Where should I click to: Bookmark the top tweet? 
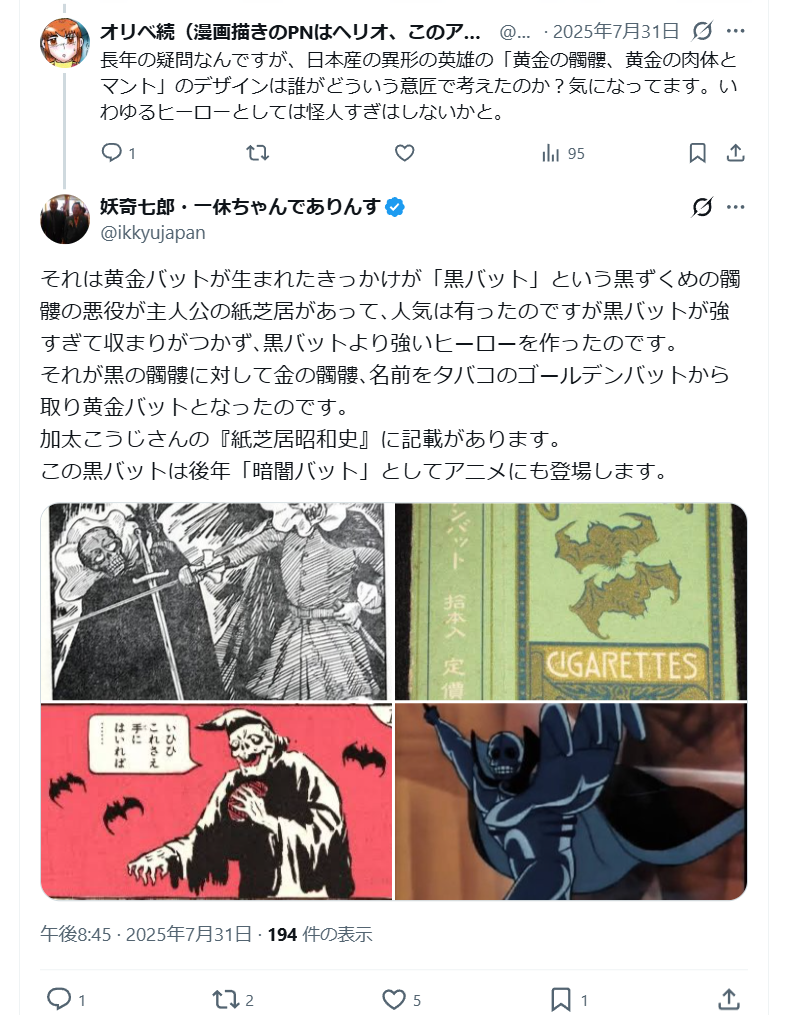click(x=697, y=153)
